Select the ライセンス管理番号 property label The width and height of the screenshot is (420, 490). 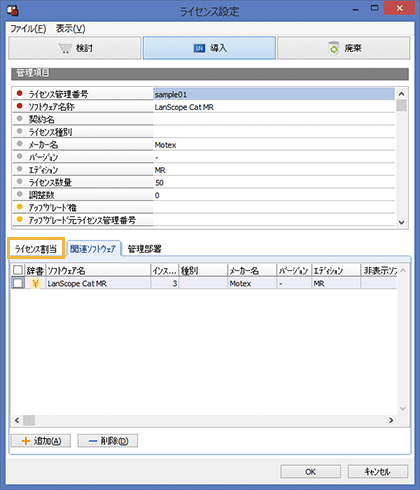click(x=58, y=94)
